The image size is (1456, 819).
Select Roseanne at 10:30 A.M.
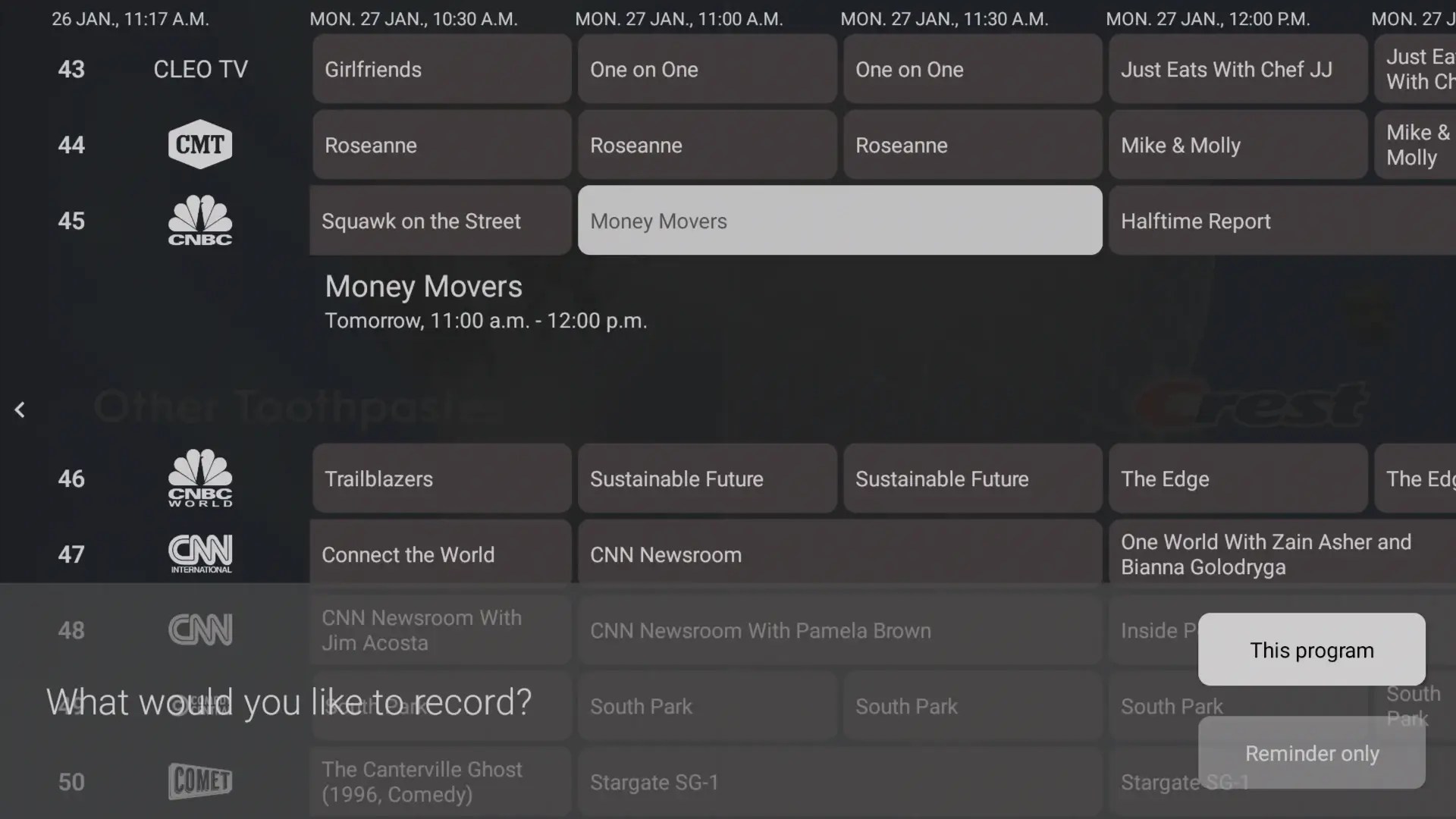tap(442, 145)
